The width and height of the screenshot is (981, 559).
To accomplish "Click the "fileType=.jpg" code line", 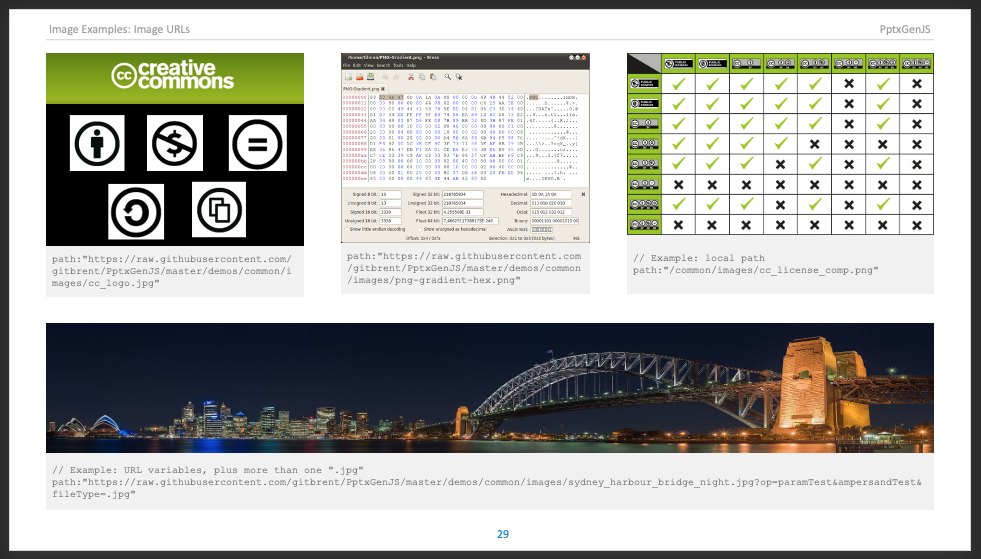I will pos(94,495).
